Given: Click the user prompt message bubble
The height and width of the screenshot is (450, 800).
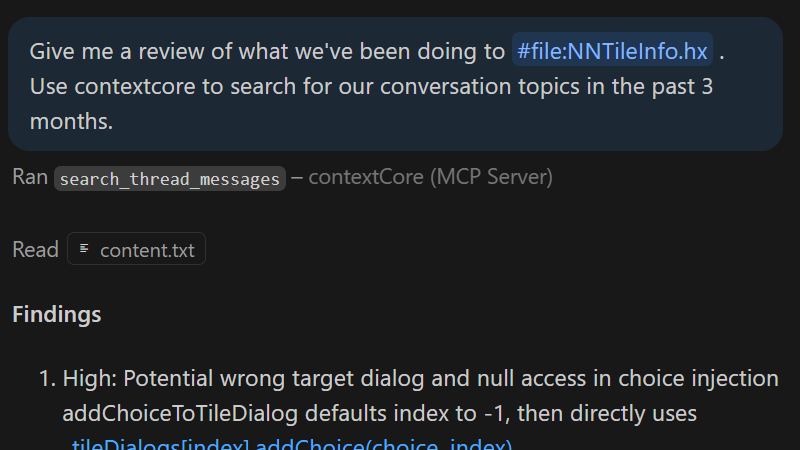Looking at the screenshot, I should coord(395,85).
